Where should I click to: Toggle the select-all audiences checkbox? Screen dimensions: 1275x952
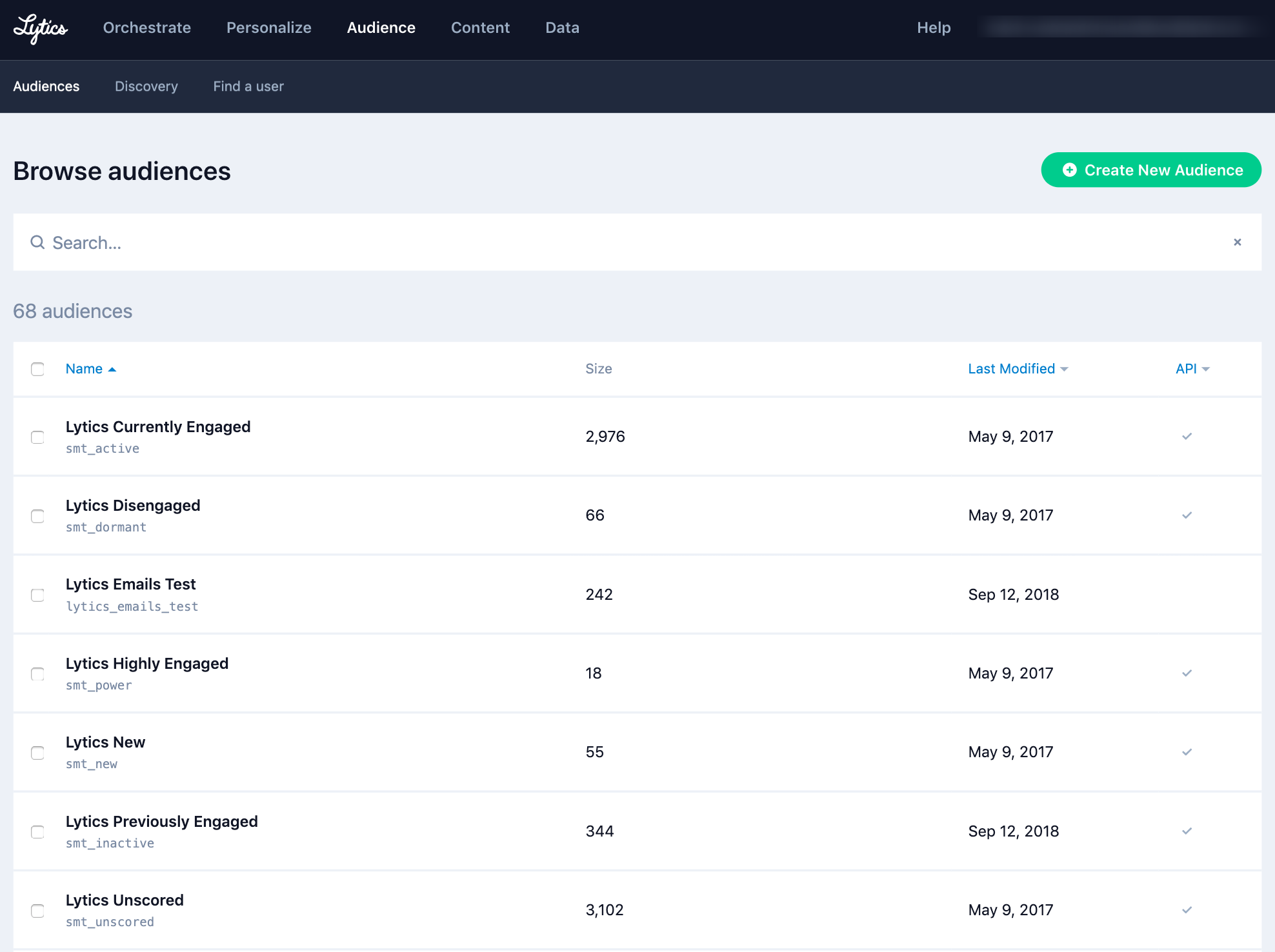(x=37, y=369)
